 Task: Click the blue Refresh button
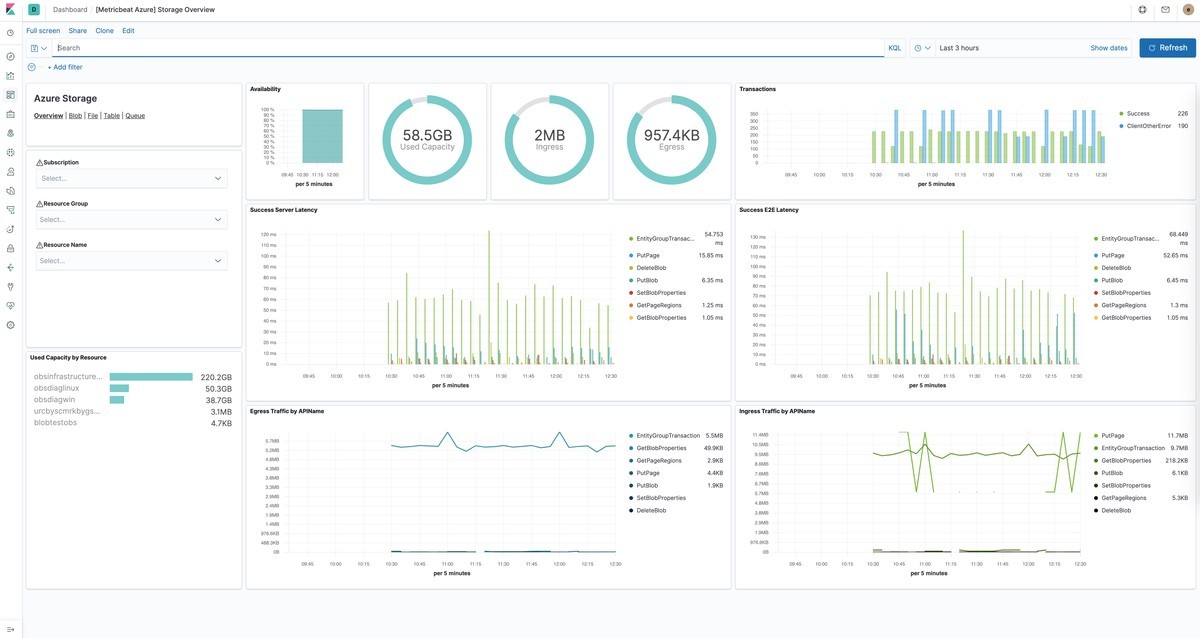[1167, 48]
